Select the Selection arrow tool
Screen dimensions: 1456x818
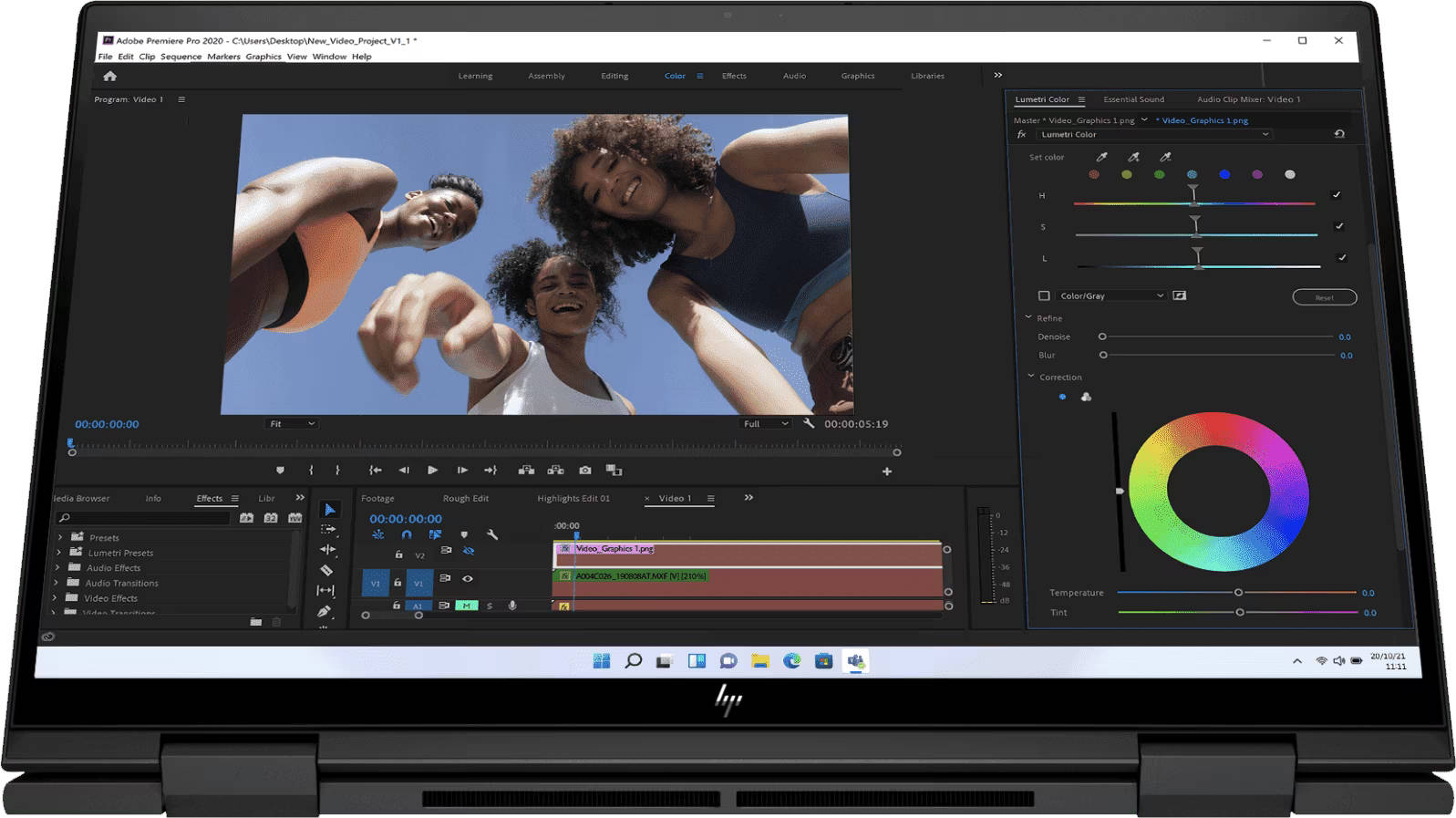329,510
